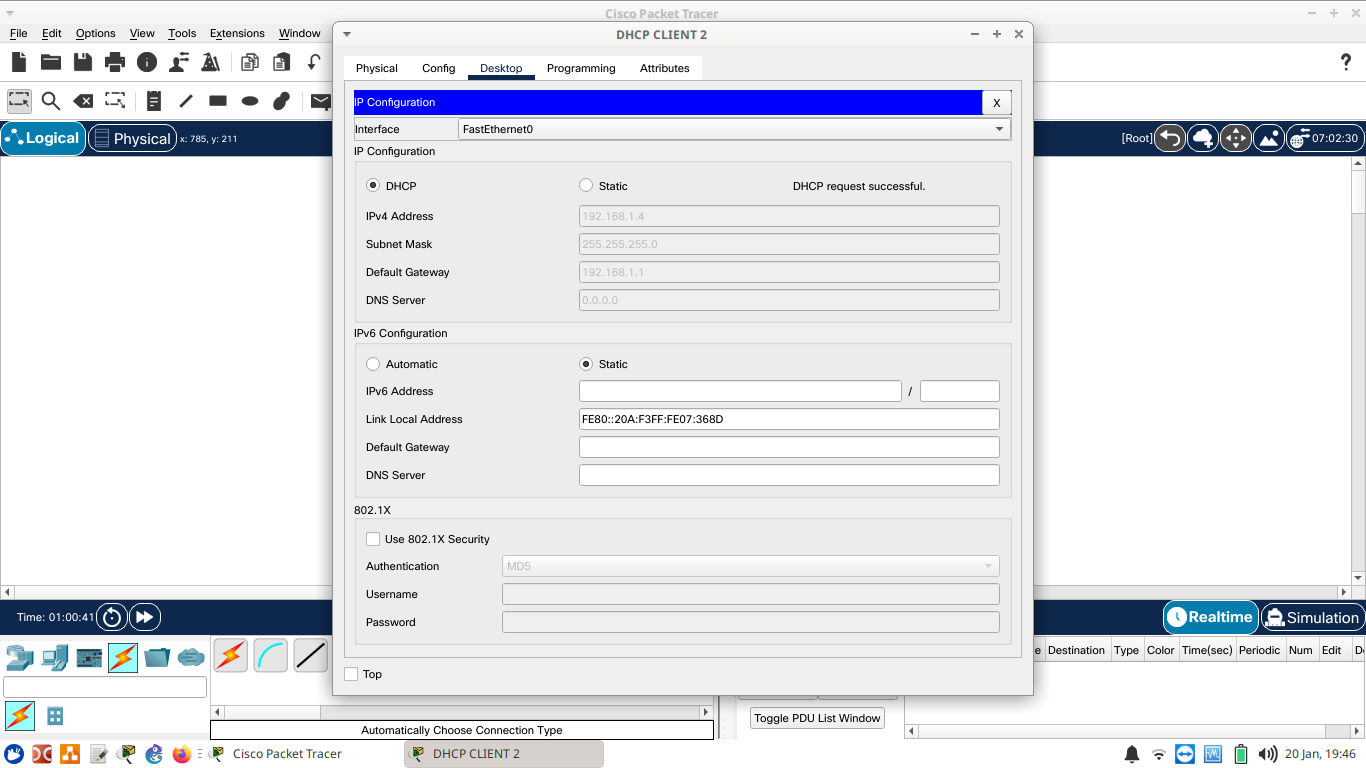This screenshot has width=1366, height=768.
Task: Switch to Logical workspace view
Action: [x=43, y=138]
